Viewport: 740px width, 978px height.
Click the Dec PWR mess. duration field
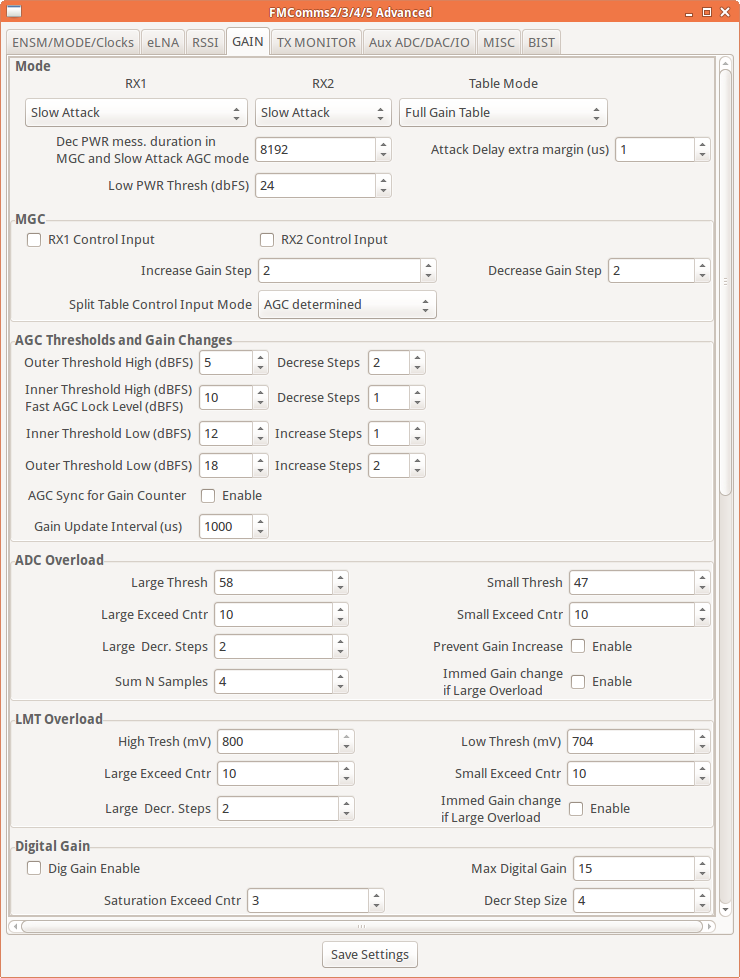[316, 150]
